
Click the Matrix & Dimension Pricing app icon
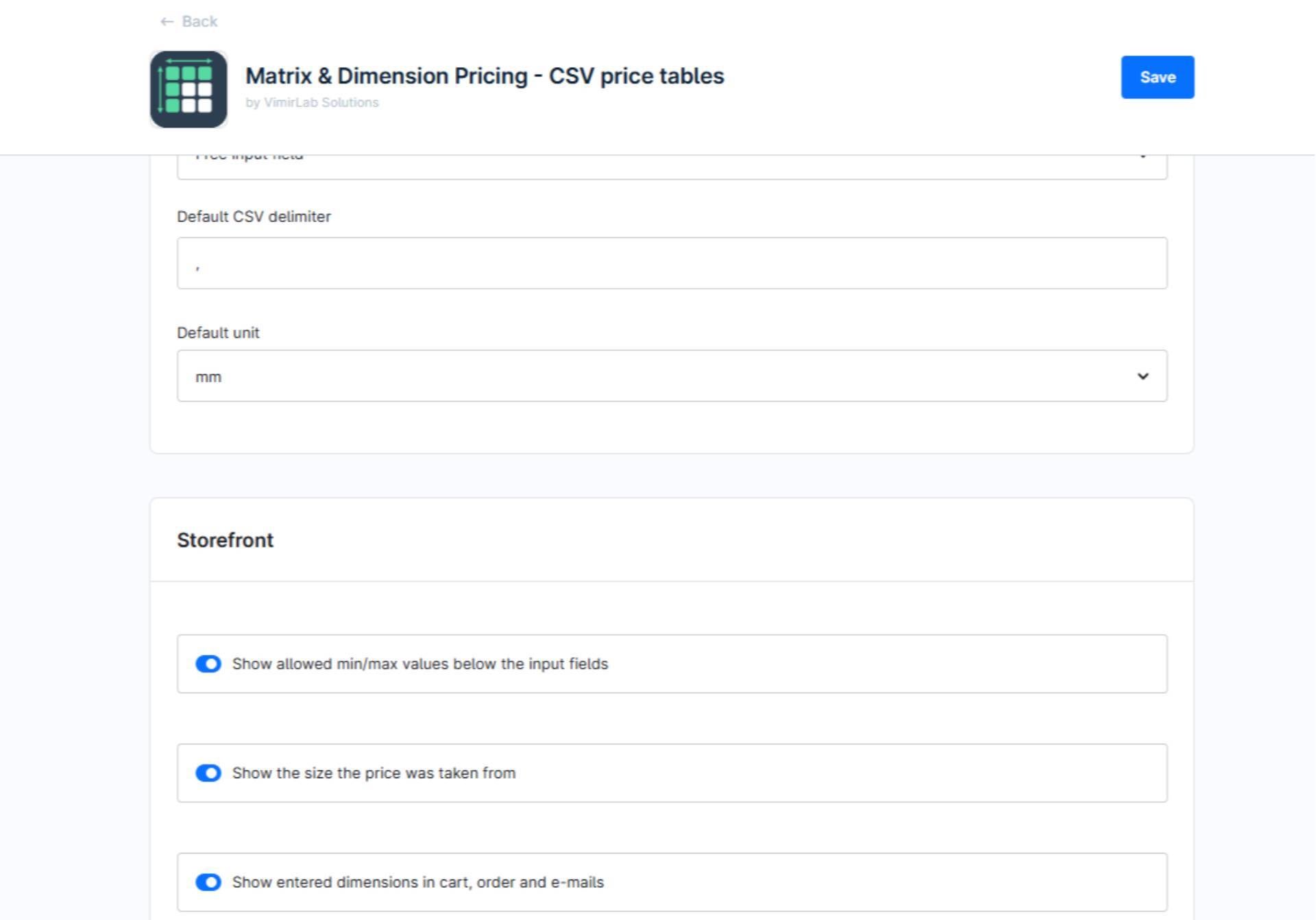tap(188, 89)
